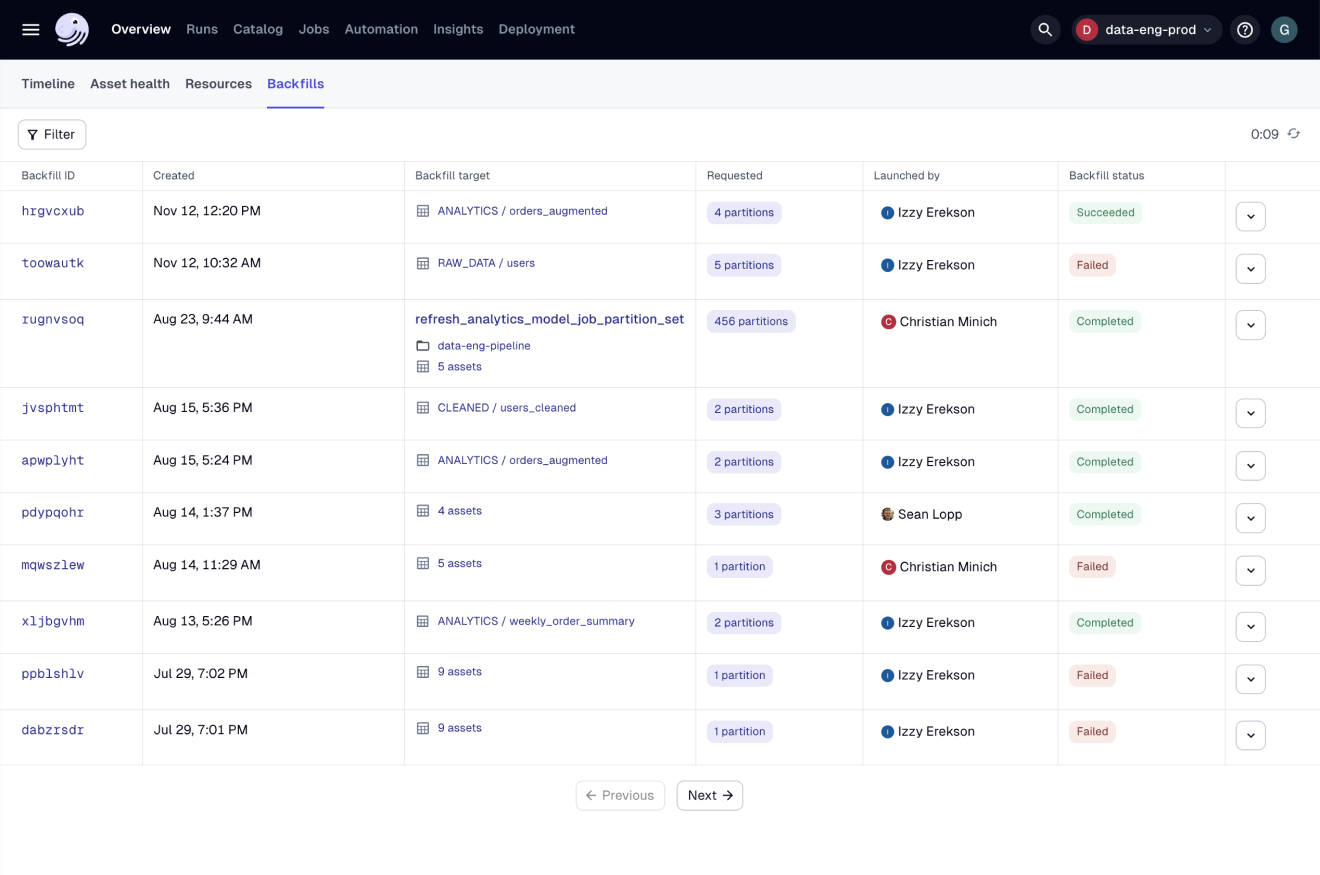Open the search panel
Image resolution: width=1320 pixels, height=875 pixels.
1045,29
